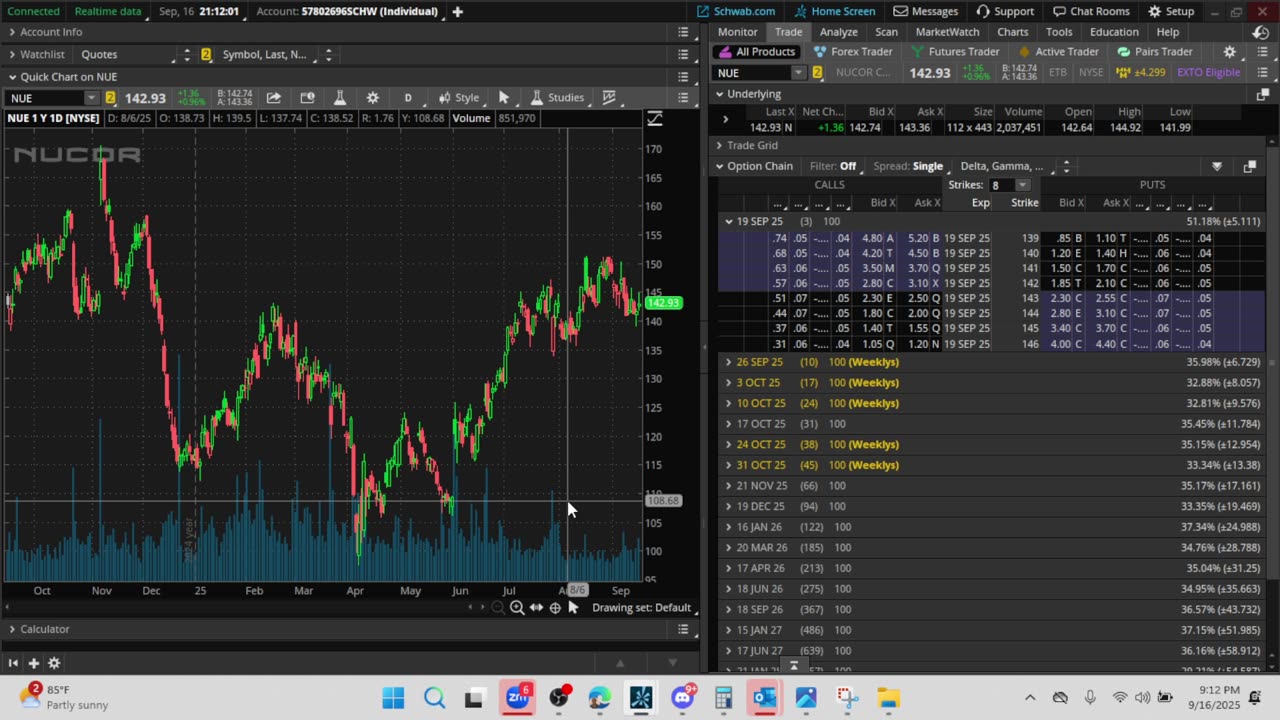
Task: Open the Quick Chart symbol dropdown arrow
Action: pyautogui.click(x=91, y=98)
